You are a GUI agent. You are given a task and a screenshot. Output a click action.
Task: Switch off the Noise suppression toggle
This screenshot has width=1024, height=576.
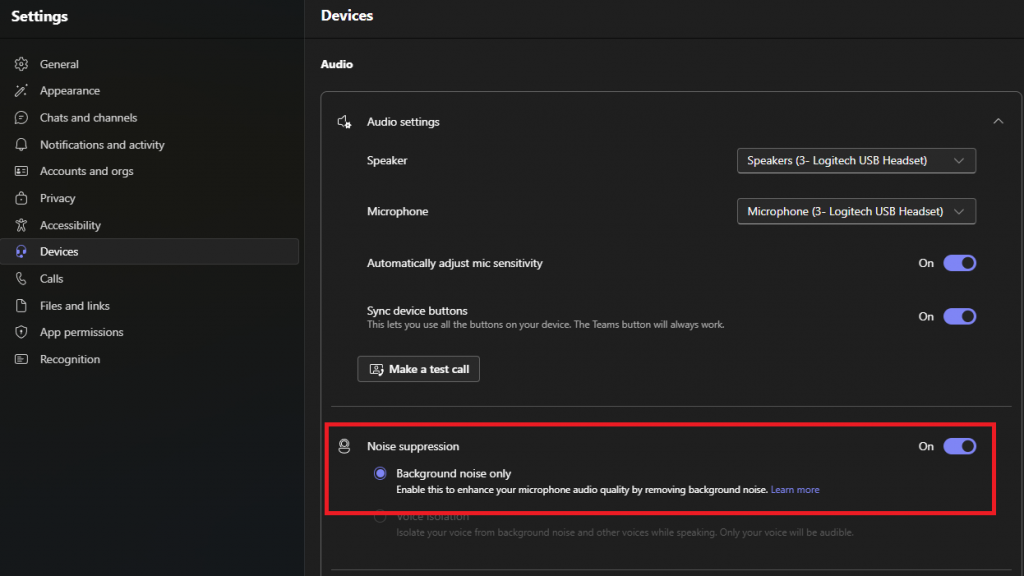click(959, 446)
